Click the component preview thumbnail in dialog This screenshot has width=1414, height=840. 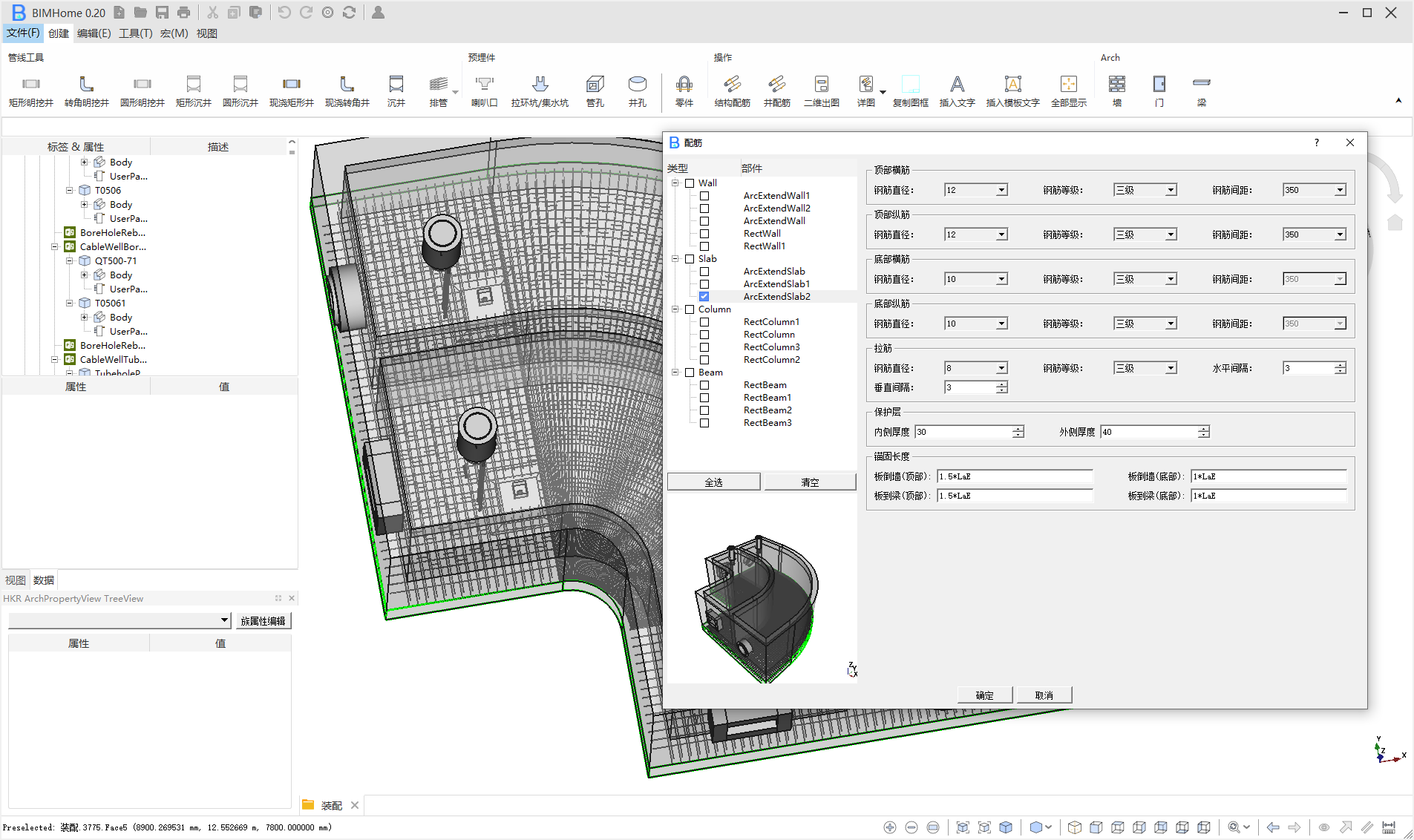[762, 588]
